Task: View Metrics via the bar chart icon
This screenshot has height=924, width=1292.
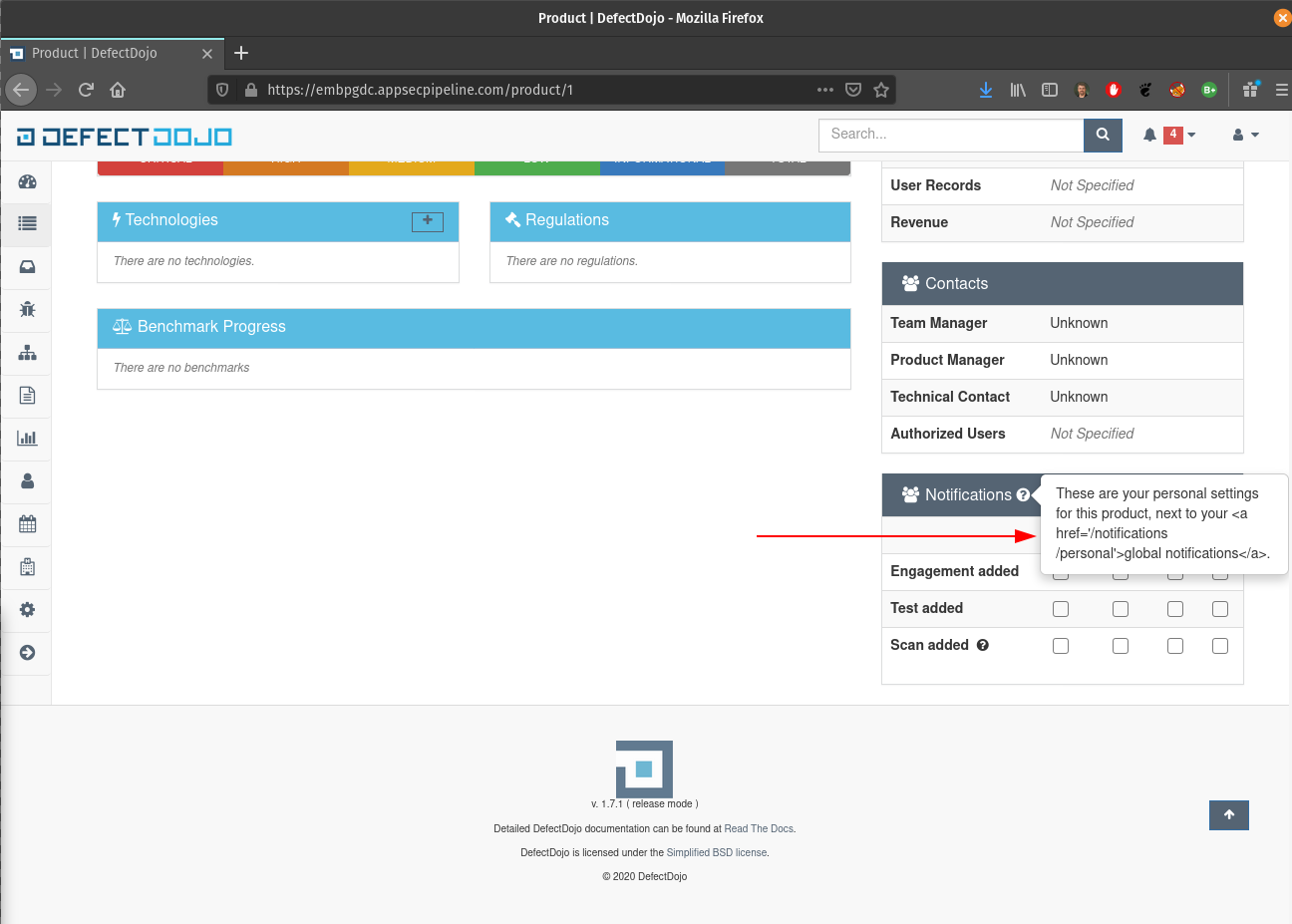Action: pyautogui.click(x=26, y=439)
